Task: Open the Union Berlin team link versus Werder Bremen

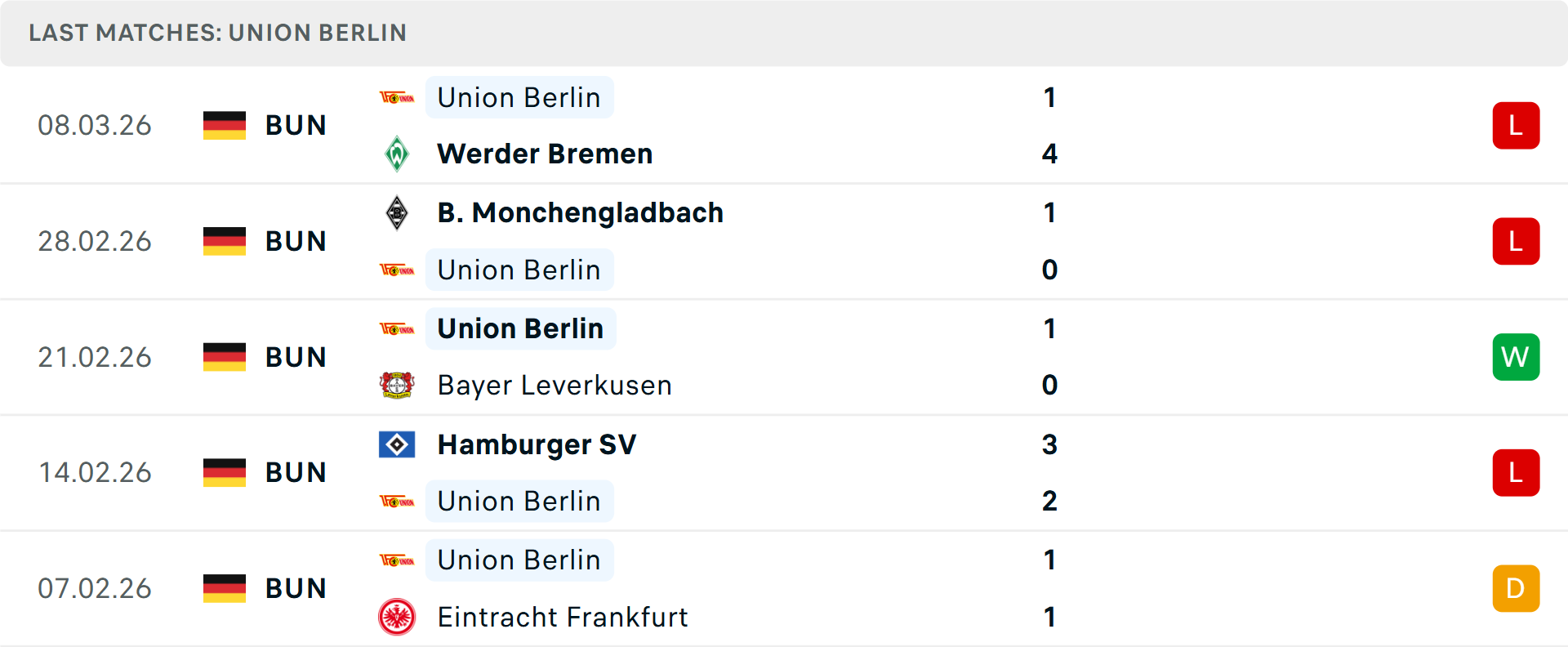Action: [x=519, y=97]
